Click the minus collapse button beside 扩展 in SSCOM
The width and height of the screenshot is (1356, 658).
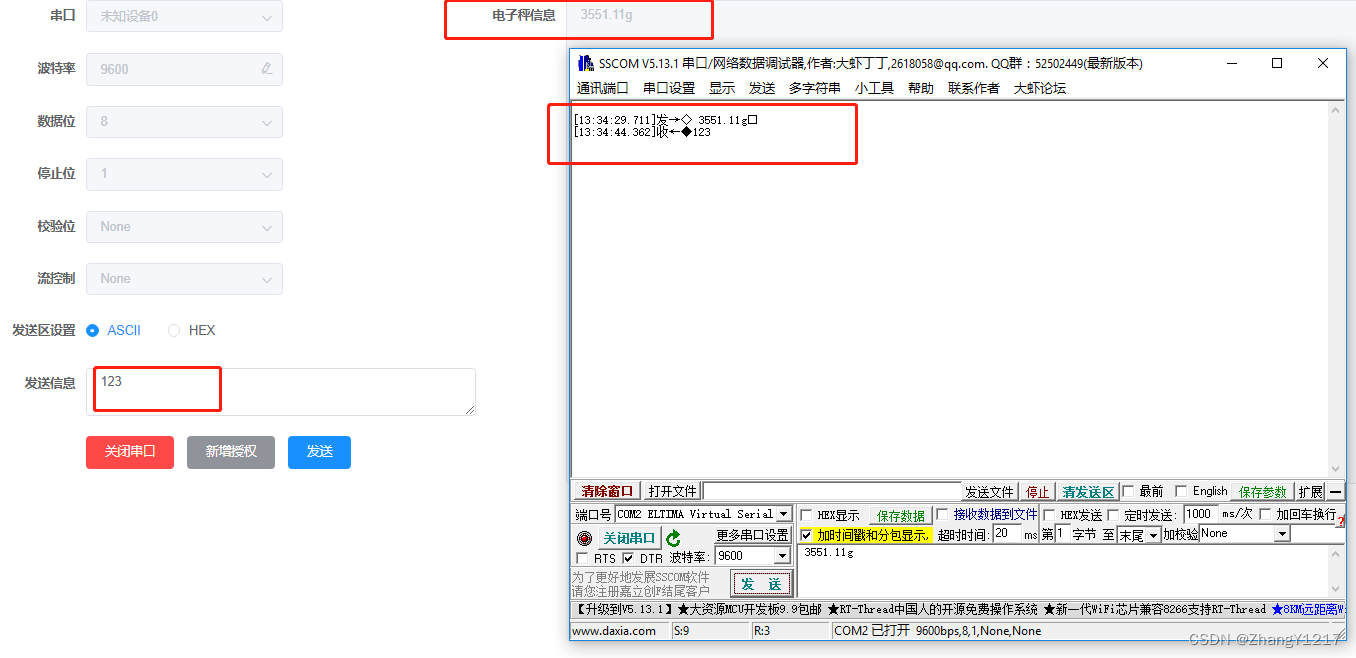(1336, 491)
